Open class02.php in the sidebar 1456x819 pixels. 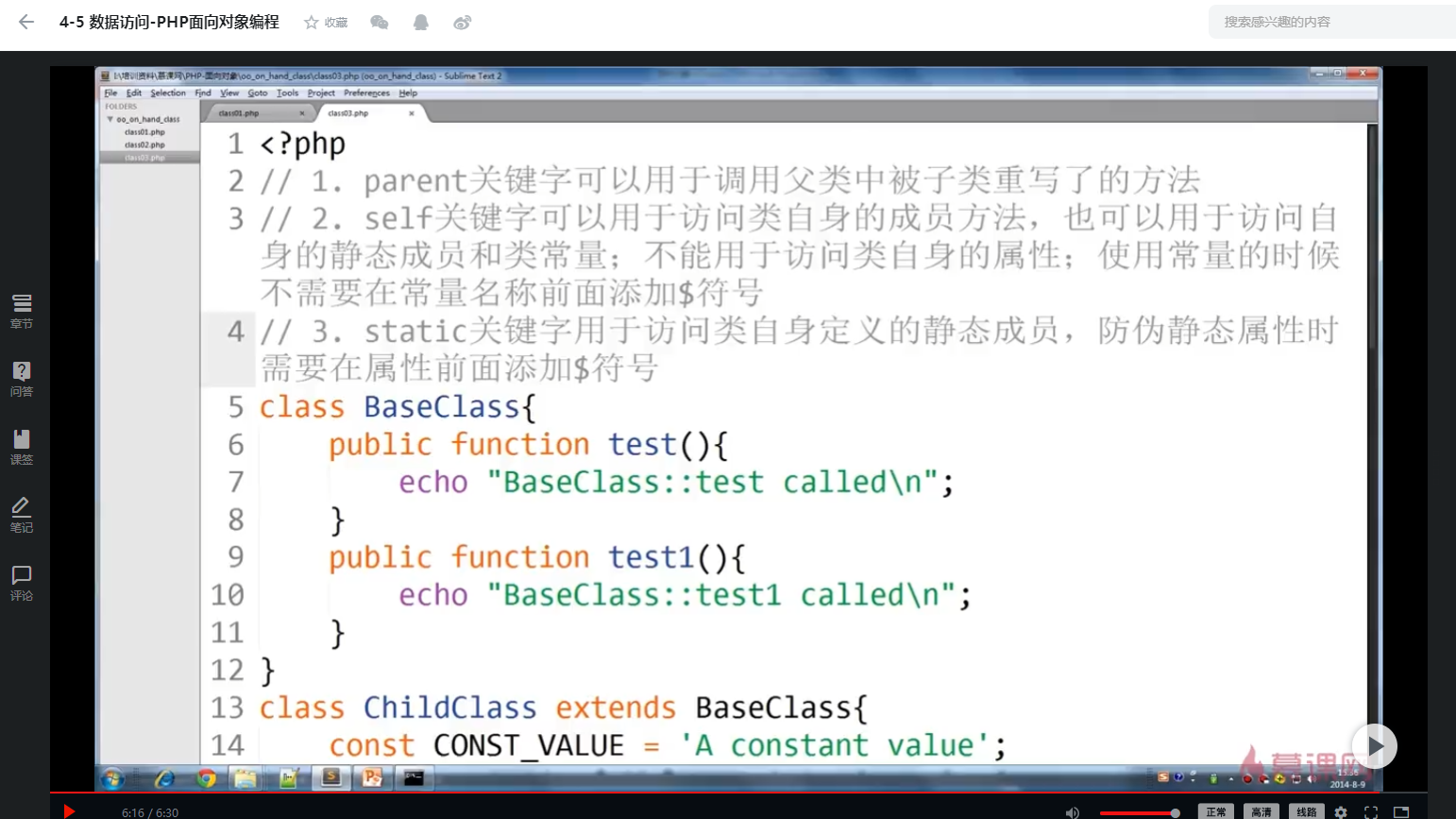tap(144, 145)
